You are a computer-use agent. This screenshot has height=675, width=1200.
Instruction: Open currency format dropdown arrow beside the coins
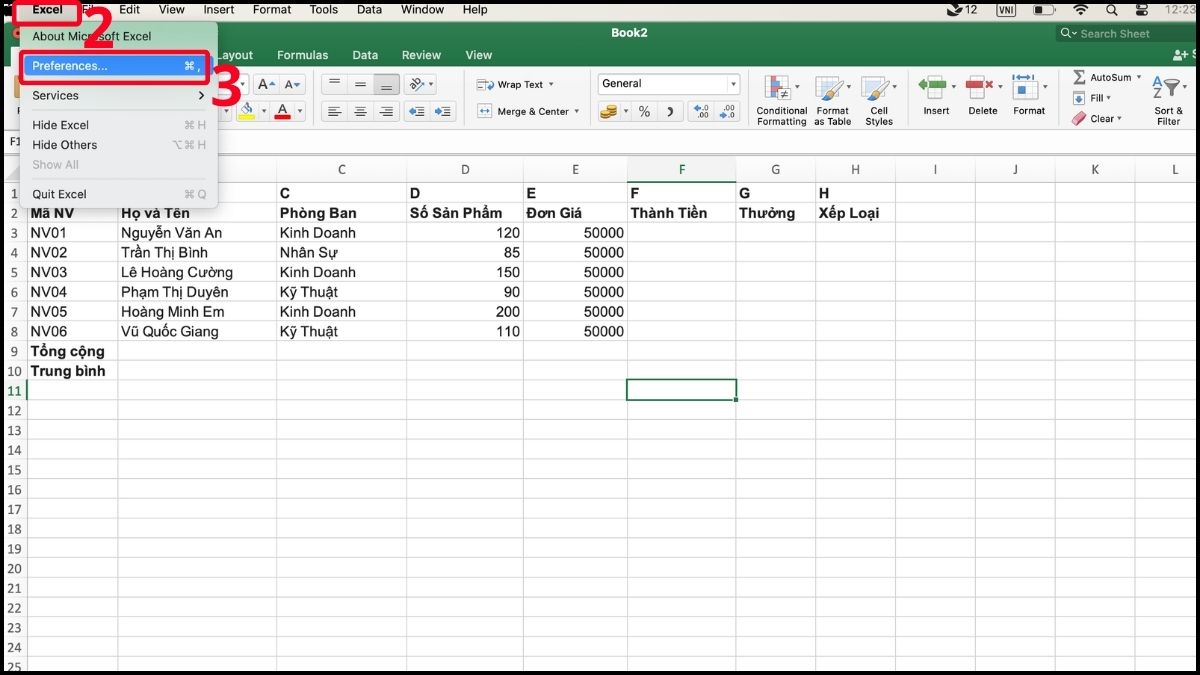pyautogui.click(x=626, y=112)
